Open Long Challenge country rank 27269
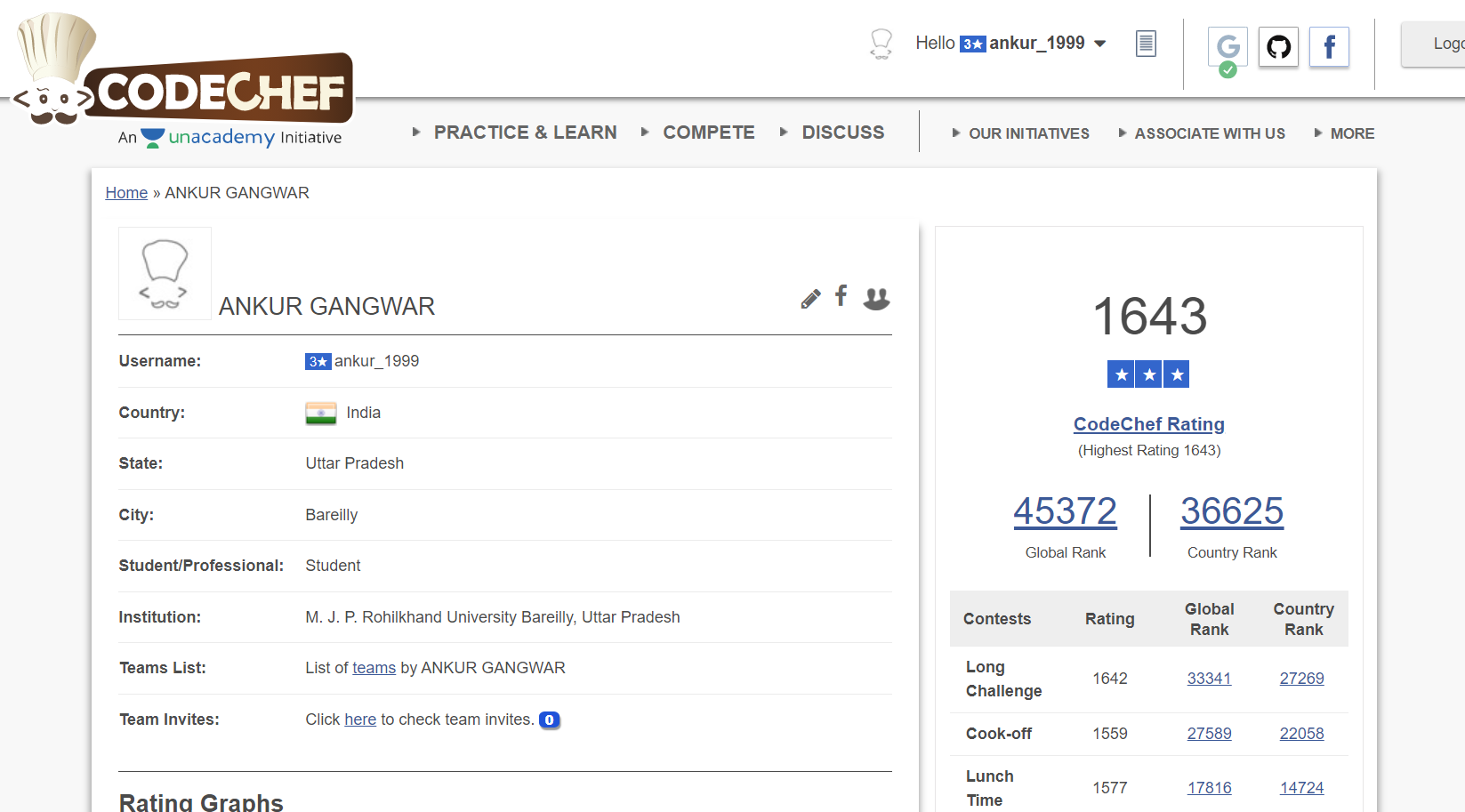 [x=1301, y=679]
